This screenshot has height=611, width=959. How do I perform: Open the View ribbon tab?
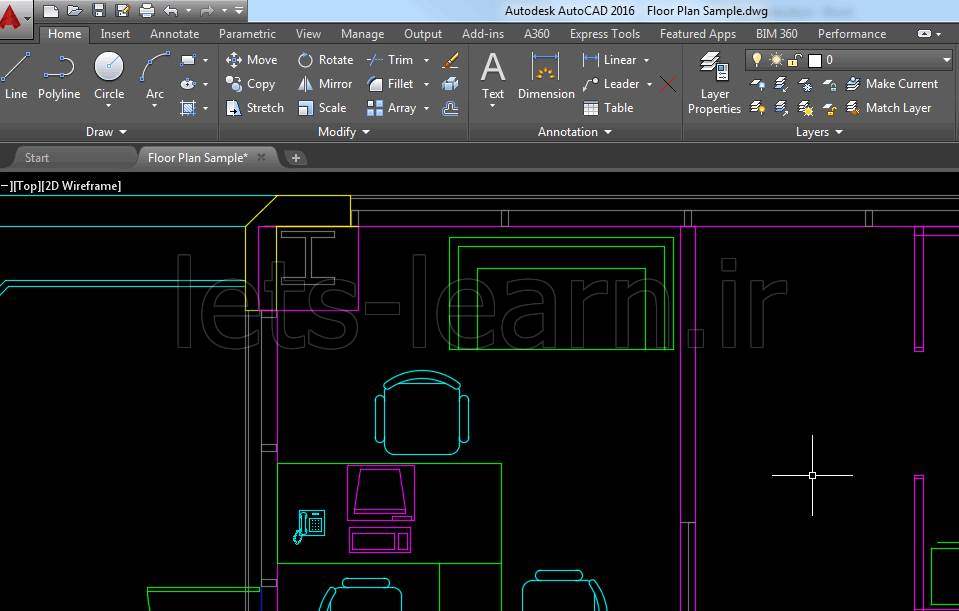[x=308, y=34]
